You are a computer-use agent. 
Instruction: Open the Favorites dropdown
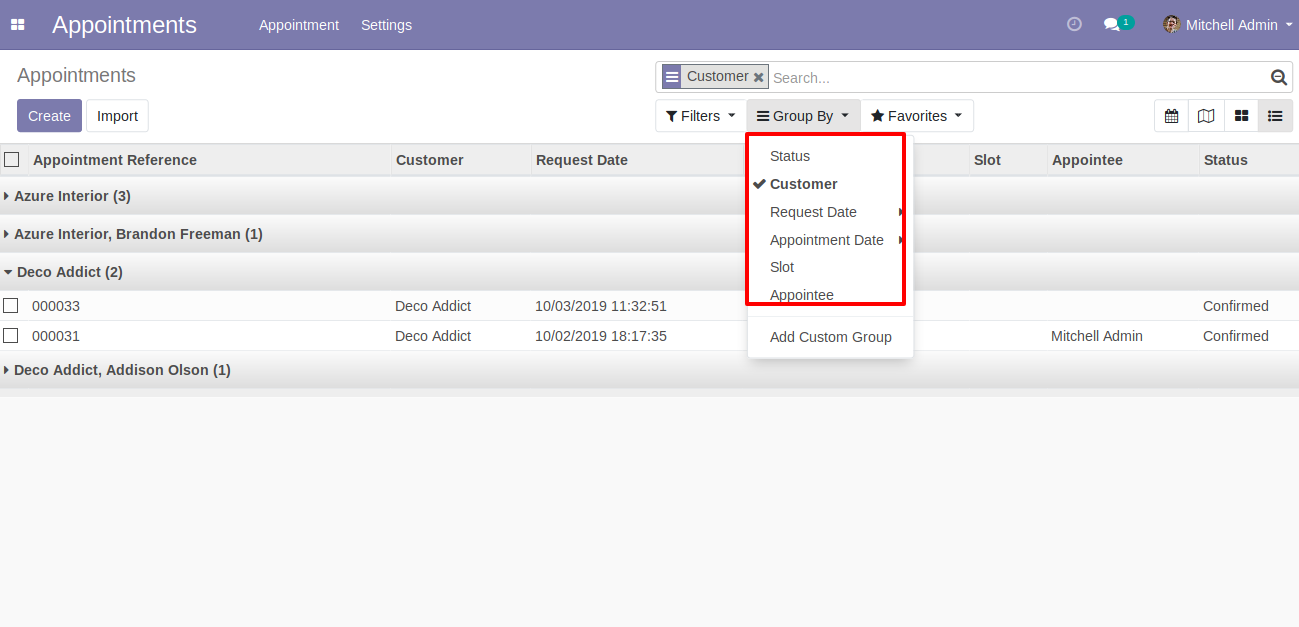click(917, 116)
